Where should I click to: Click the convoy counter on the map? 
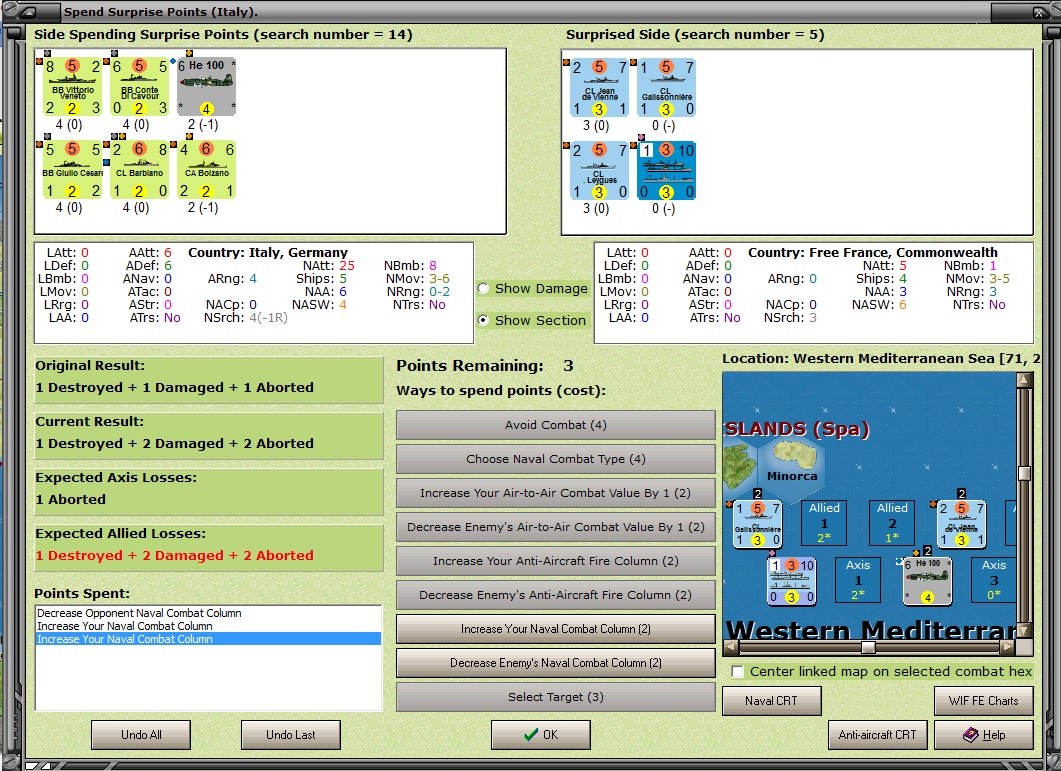click(792, 581)
